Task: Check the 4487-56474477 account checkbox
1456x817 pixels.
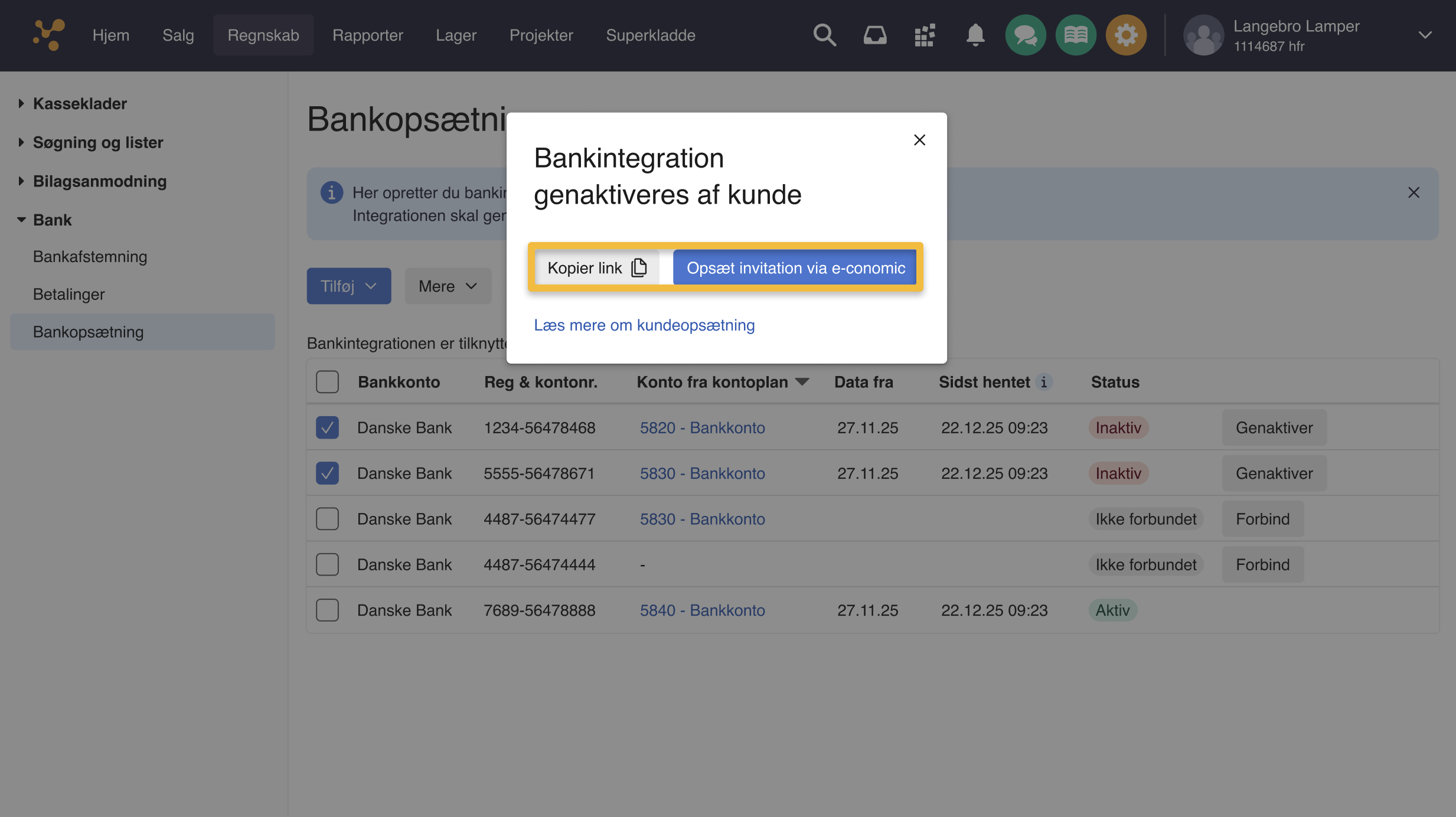Action: click(x=327, y=519)
